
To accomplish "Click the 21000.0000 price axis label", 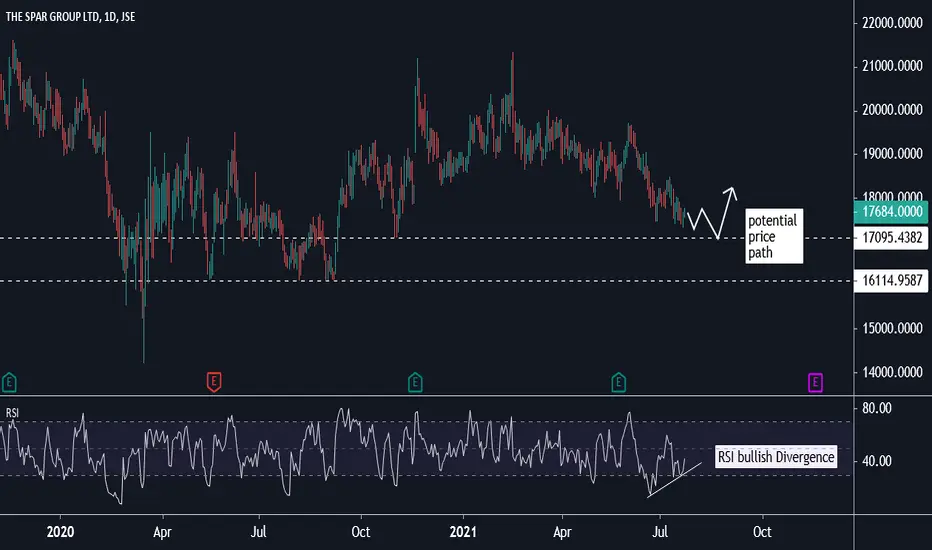I will coord(892,66).
